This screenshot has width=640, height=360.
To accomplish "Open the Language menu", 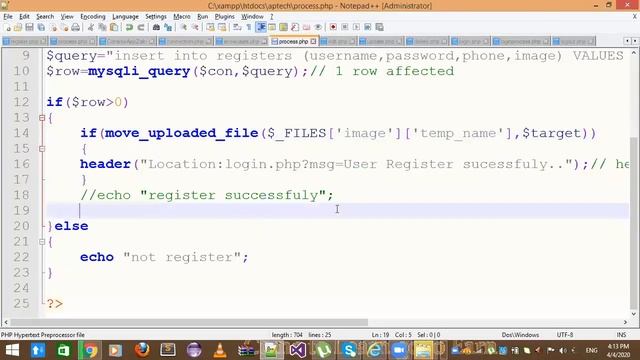I will (125, 16).
